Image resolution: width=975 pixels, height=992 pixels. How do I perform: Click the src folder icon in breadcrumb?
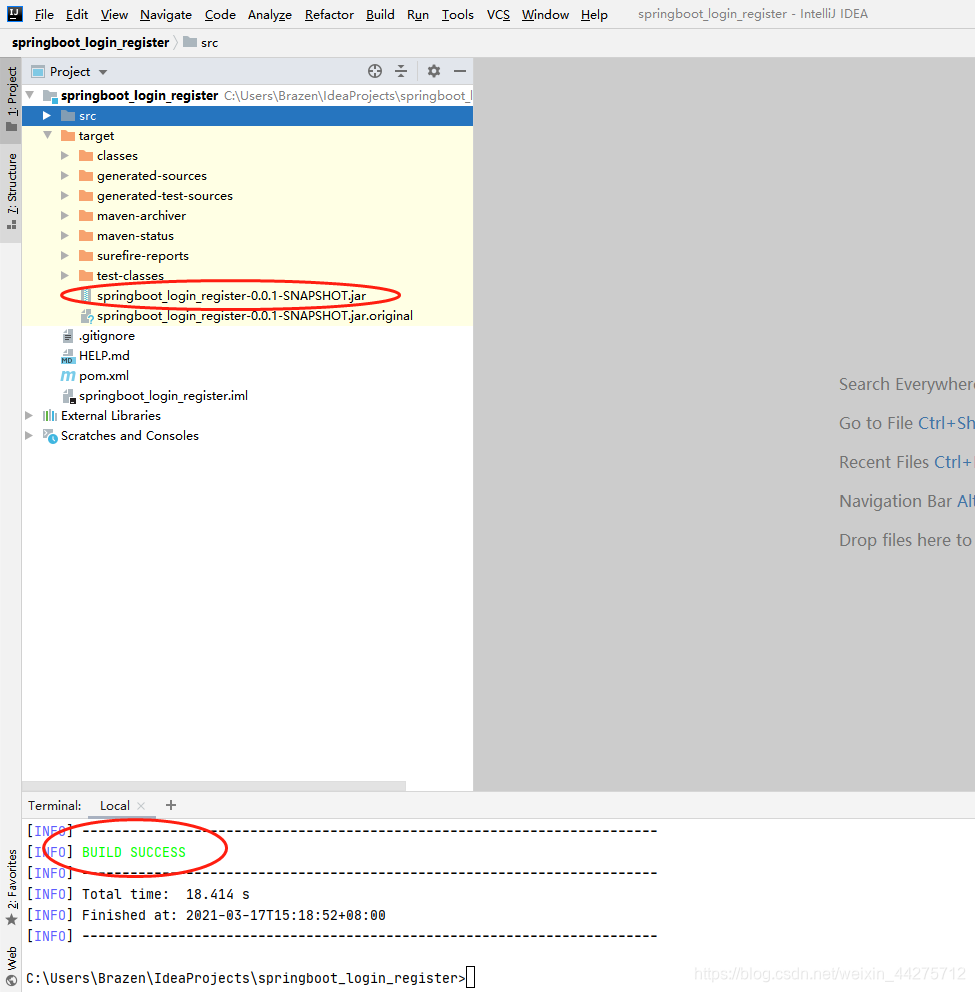point(190,42)
